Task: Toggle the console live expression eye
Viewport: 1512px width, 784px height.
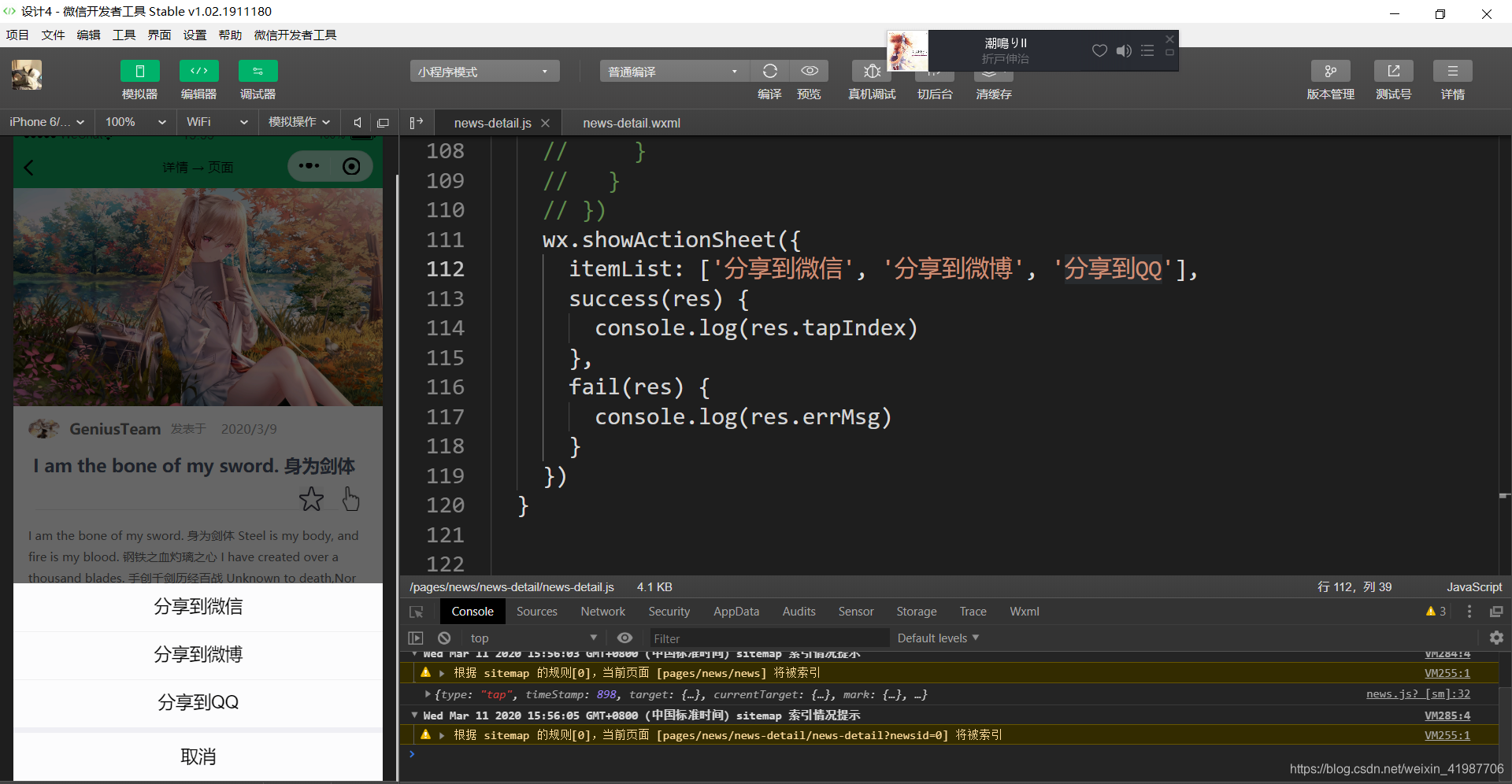Action: pos(625,638)
